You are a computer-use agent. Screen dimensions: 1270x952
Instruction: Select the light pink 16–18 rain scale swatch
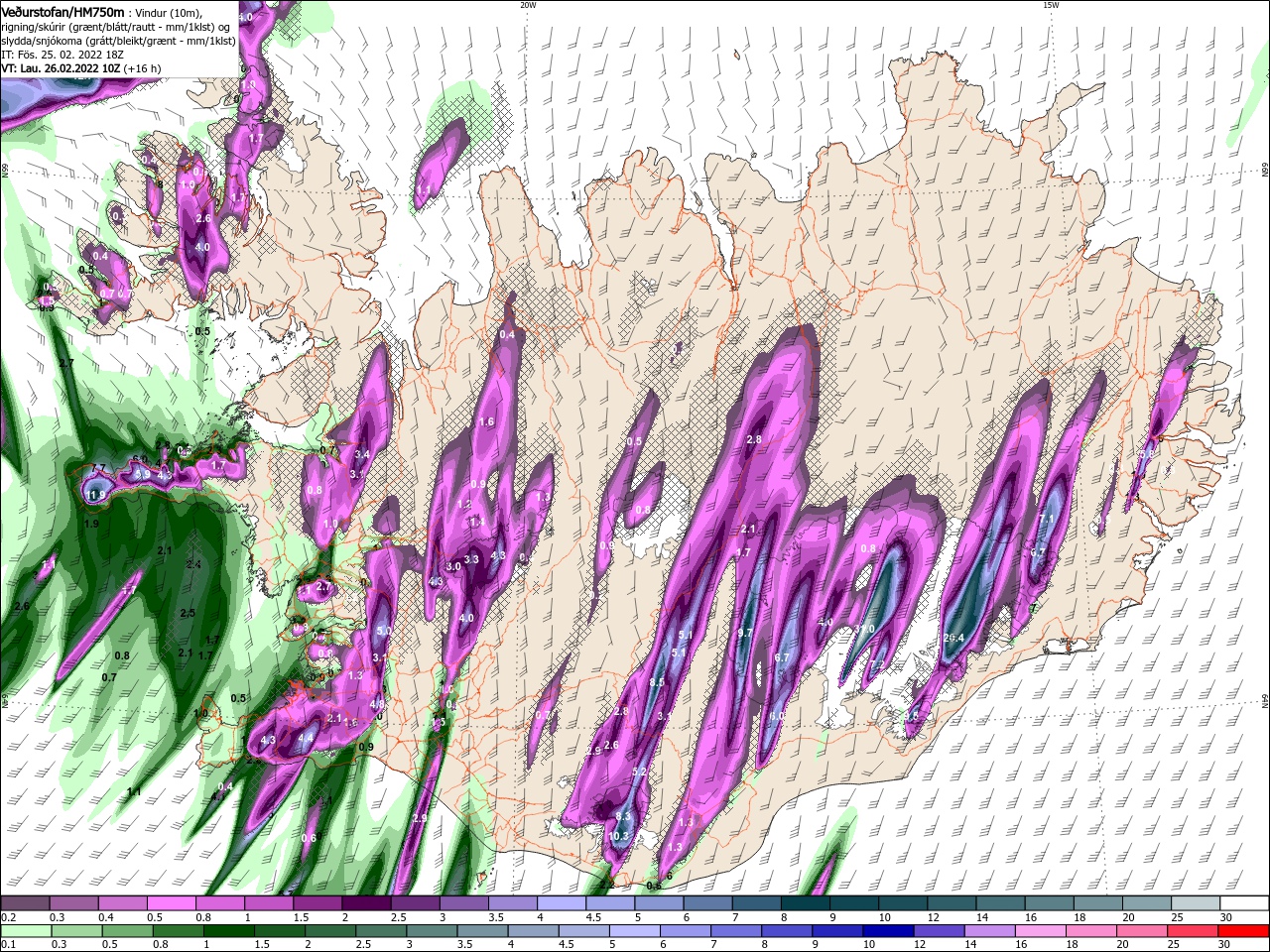pyautogui.click(x=1042, y=931)
